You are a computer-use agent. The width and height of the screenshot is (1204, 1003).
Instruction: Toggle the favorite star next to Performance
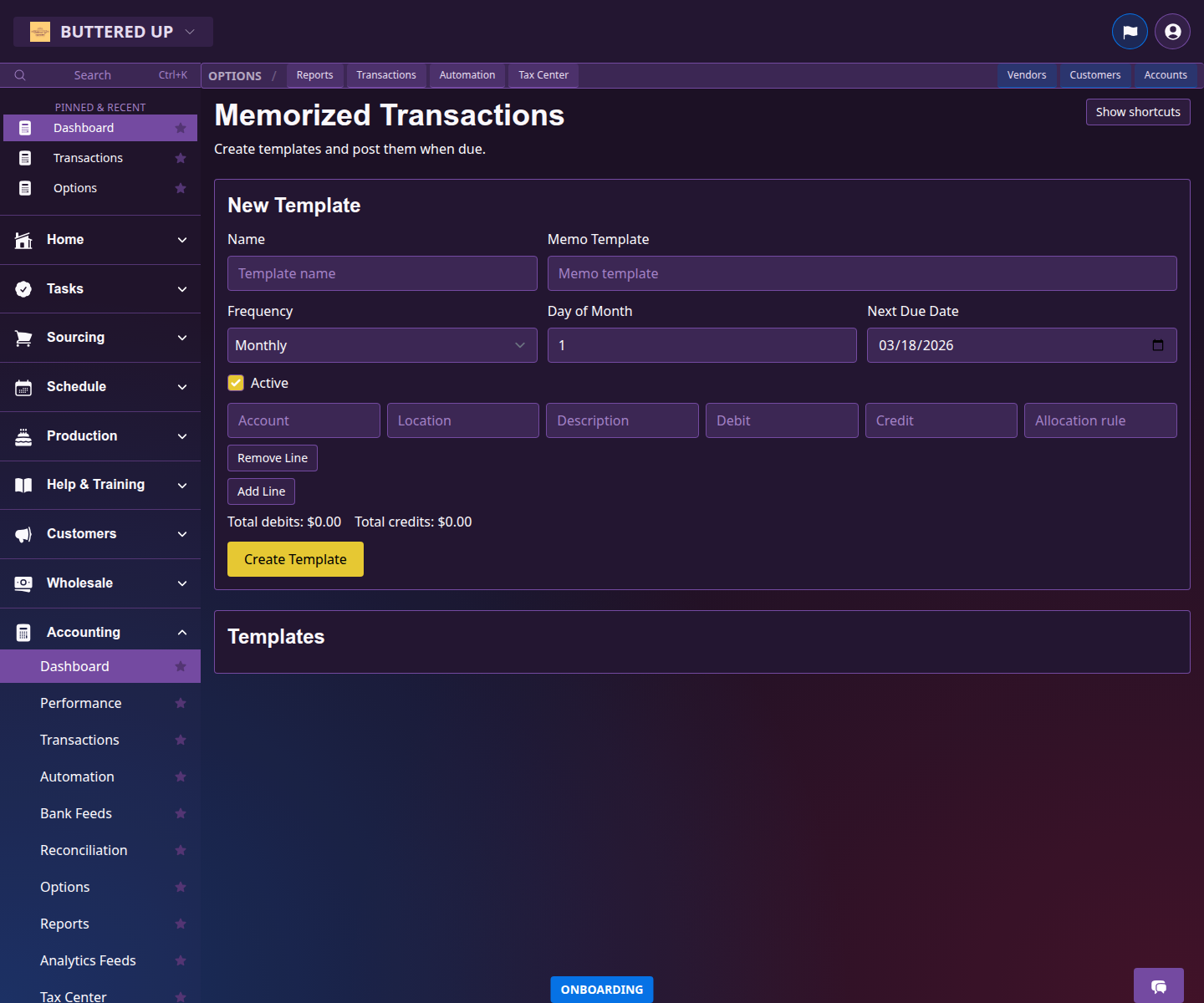pyautogui.click(x=181, y=703)
